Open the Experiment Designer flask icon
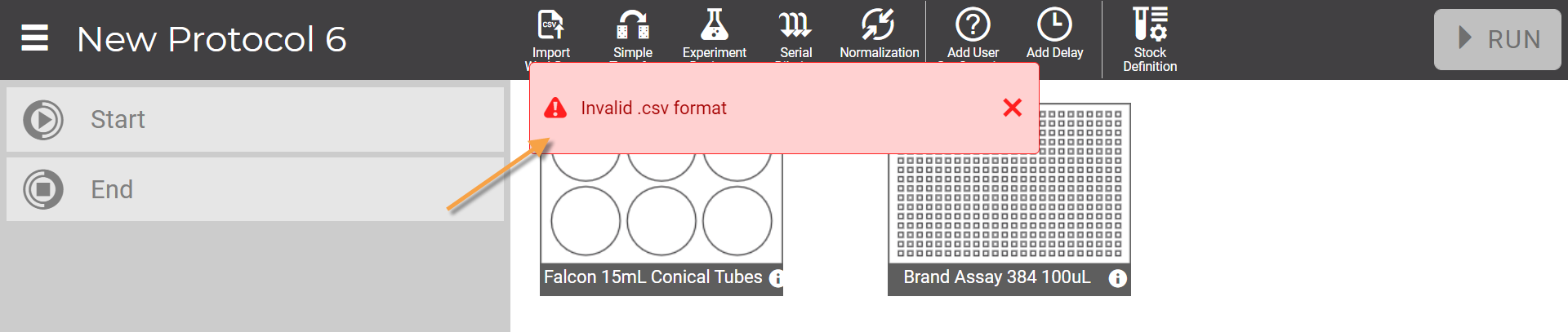The height and width of the screenshot is (332, 1568). coord(715,24)
